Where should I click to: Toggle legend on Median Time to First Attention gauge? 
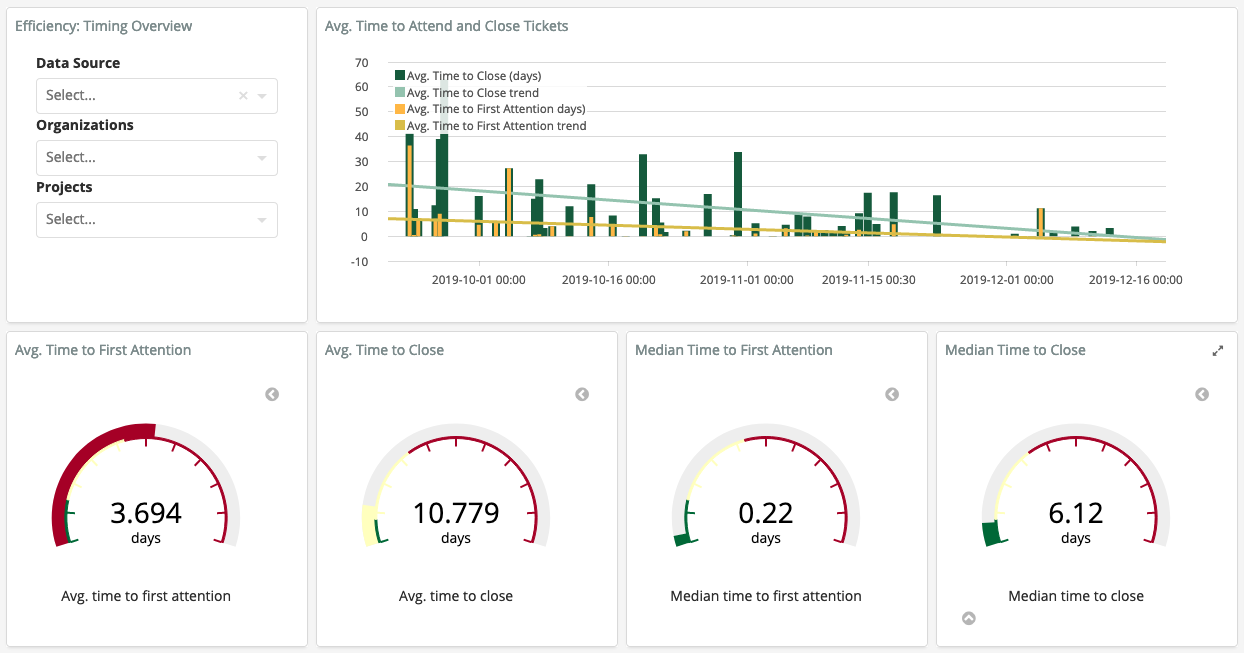coord(892,395)
